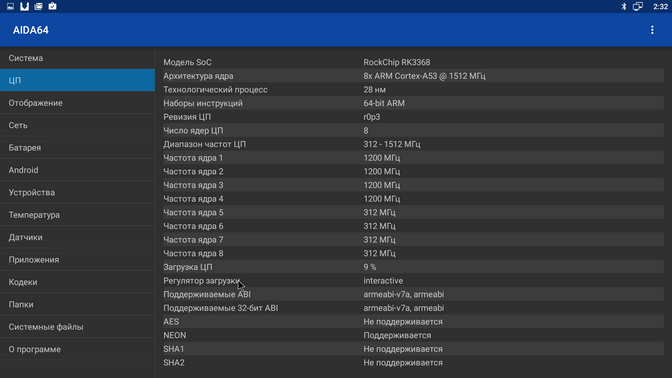This screenshot has width=672, height=378.
Task: Click the RockChip RK3368 value
Action: click(396, 62)
